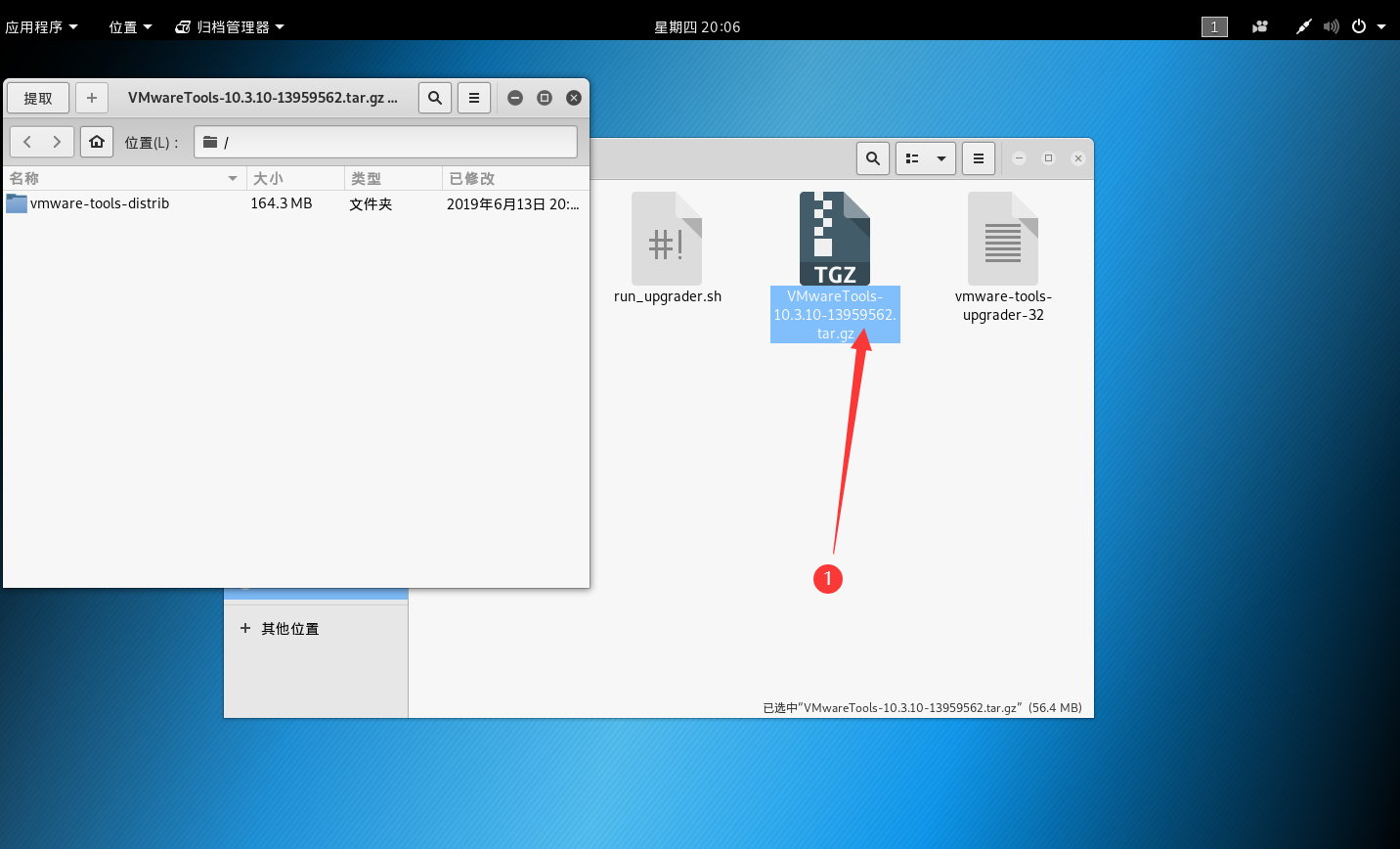The image size is (1400, 849).
Task: Click the 位置(L) path input field
Action: coord(385,142)
